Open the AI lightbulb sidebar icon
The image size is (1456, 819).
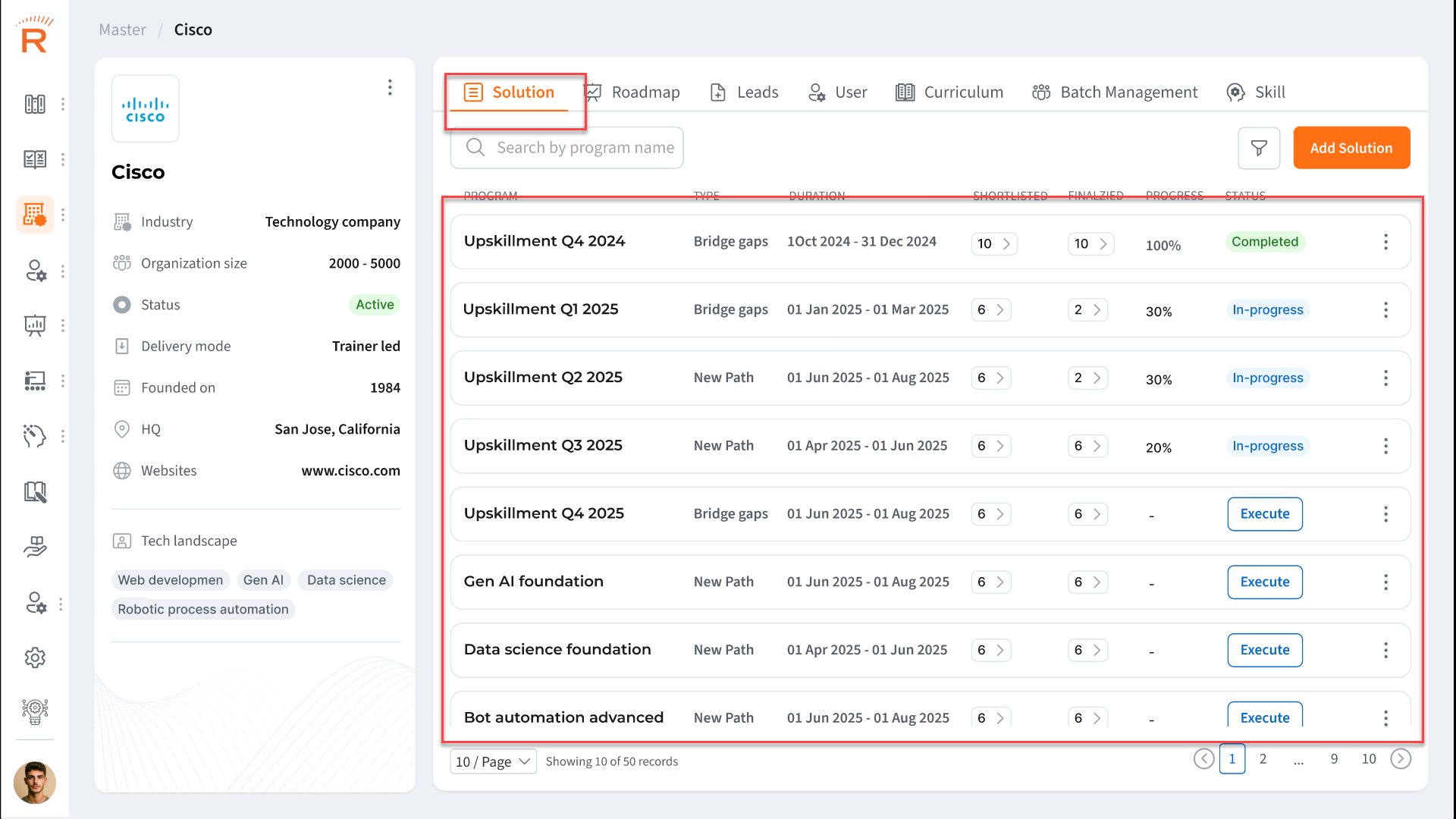[35, 711]
